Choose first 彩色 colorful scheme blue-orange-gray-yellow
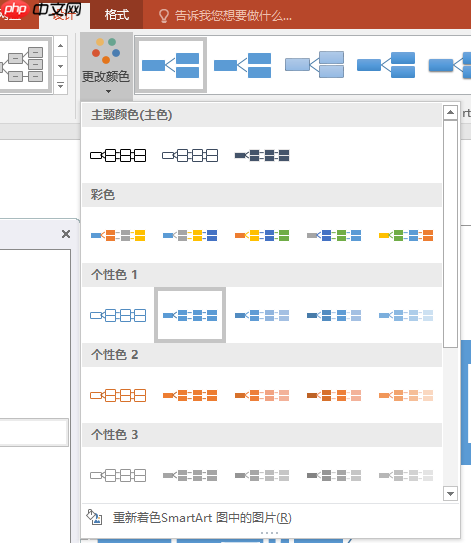The width and height of the screenshot is (471, 543). [x=118, y=235]
